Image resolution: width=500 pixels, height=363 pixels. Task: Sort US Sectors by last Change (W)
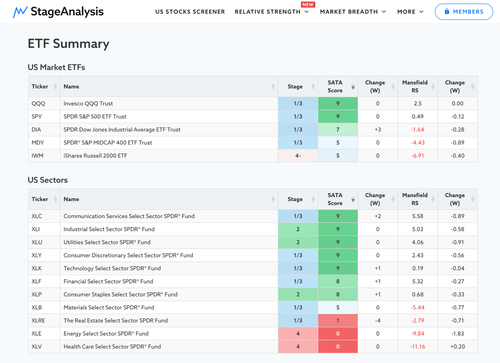[458, 199]
